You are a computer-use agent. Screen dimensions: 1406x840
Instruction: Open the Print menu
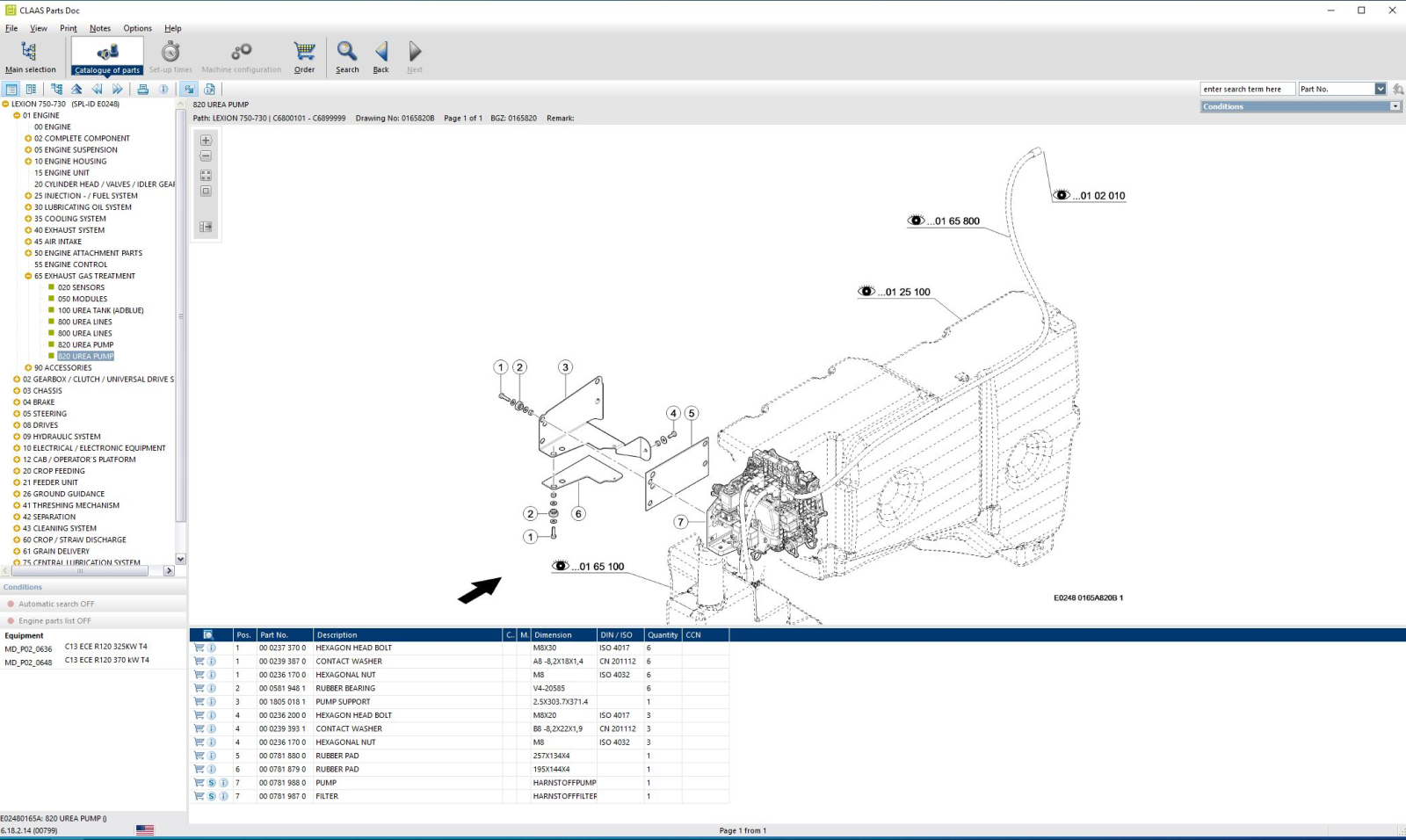[x=69, y=28]
